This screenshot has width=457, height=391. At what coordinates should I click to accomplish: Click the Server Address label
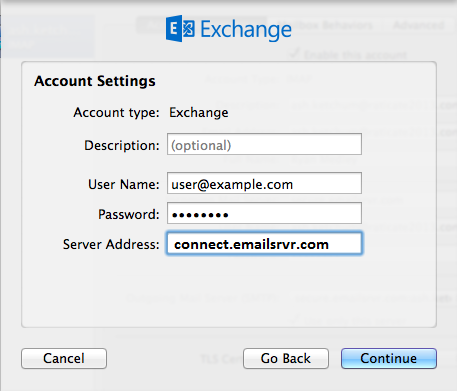click(x=111, y=244)
